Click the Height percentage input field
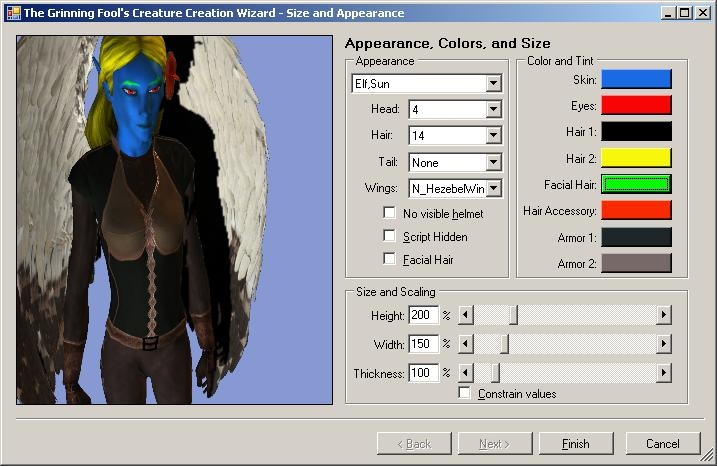The width and height of the screenshot is (717, 466). point(423,315)
